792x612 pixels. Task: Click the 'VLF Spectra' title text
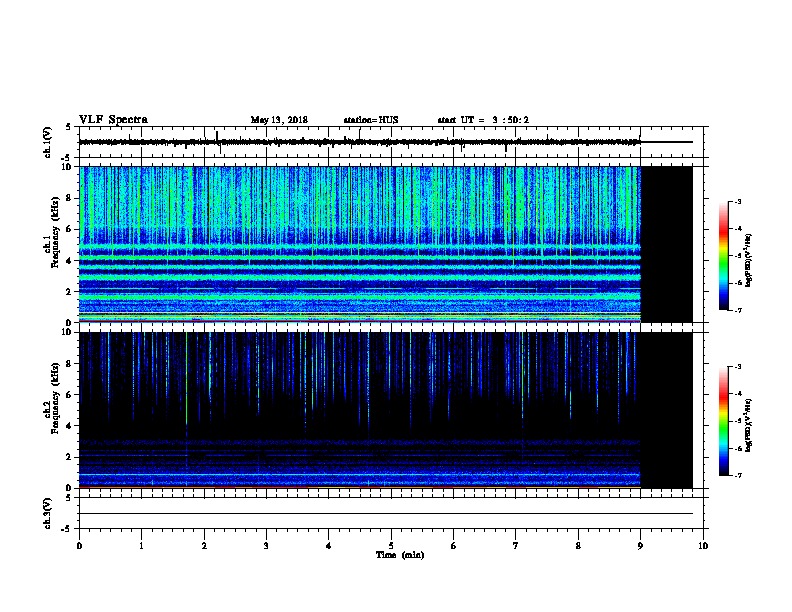[x=113, y=120]
